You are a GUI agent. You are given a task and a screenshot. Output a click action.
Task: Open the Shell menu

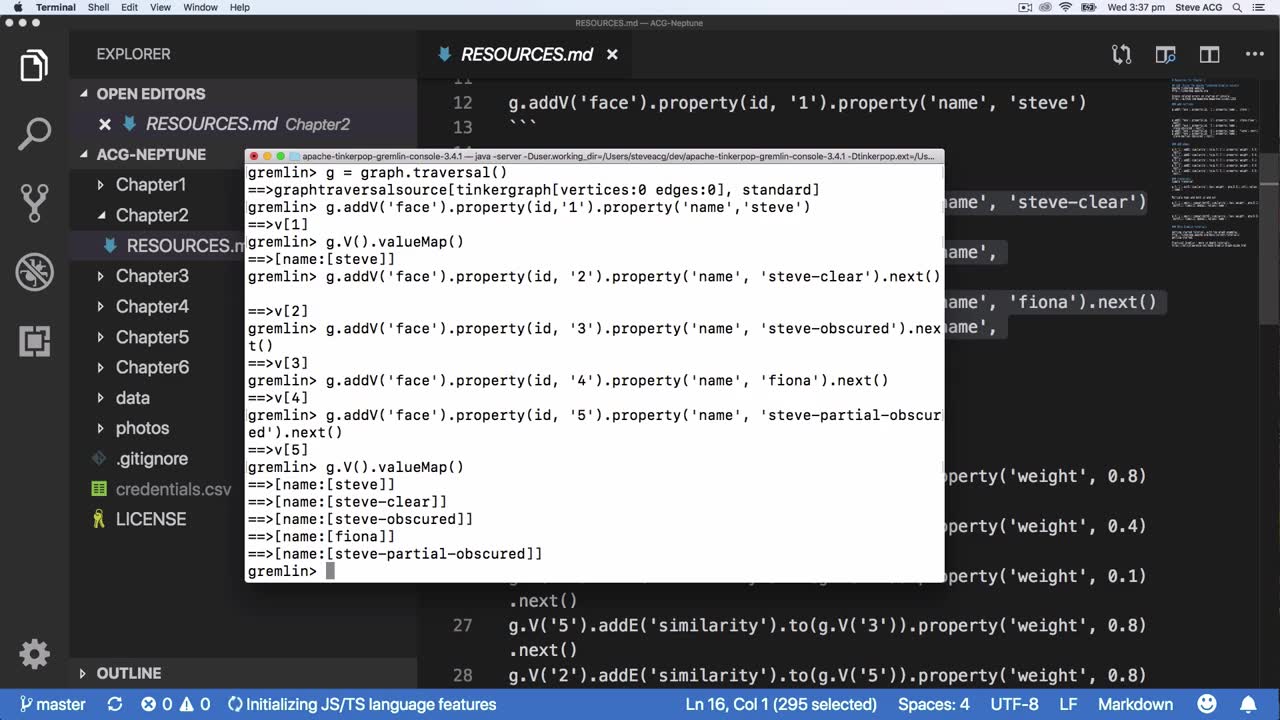98,7
